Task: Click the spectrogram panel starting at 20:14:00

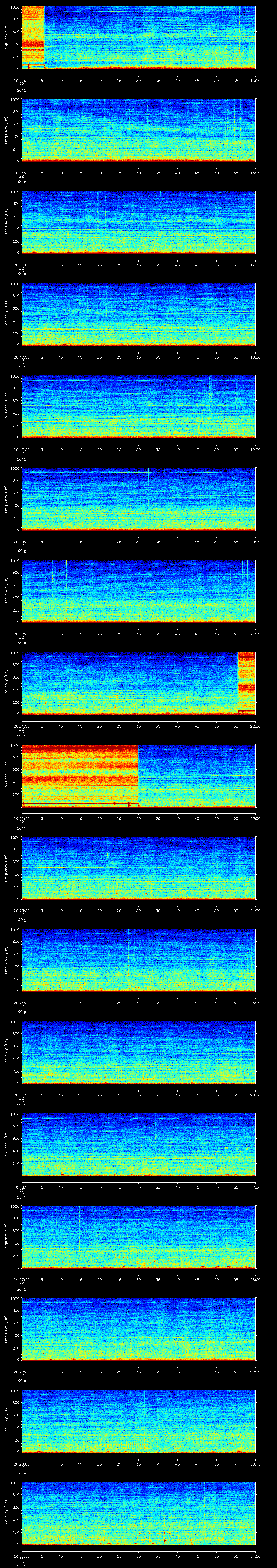Action: click(x=138, y=38)
